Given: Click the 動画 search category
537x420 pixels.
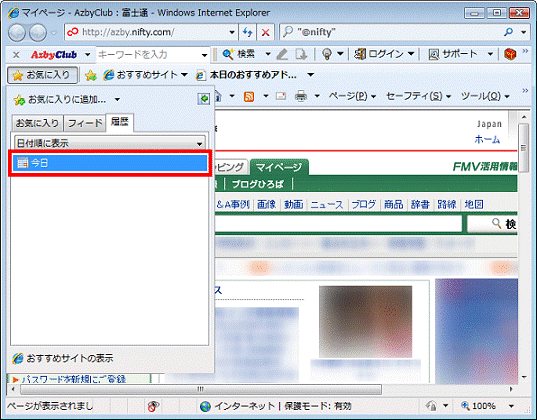Looking at the screenshot, I should pos(294,205).
